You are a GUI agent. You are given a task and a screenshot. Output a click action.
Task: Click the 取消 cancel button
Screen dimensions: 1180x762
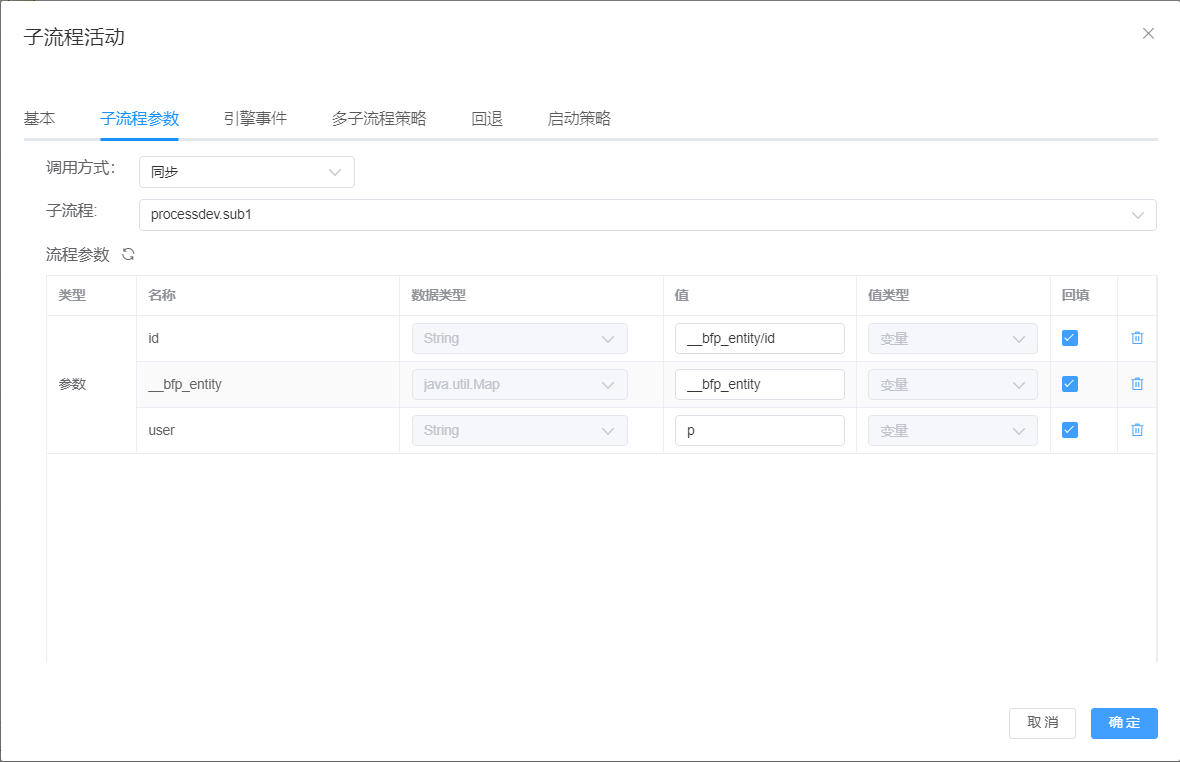pyautogui.click(x=1042, y=723)
